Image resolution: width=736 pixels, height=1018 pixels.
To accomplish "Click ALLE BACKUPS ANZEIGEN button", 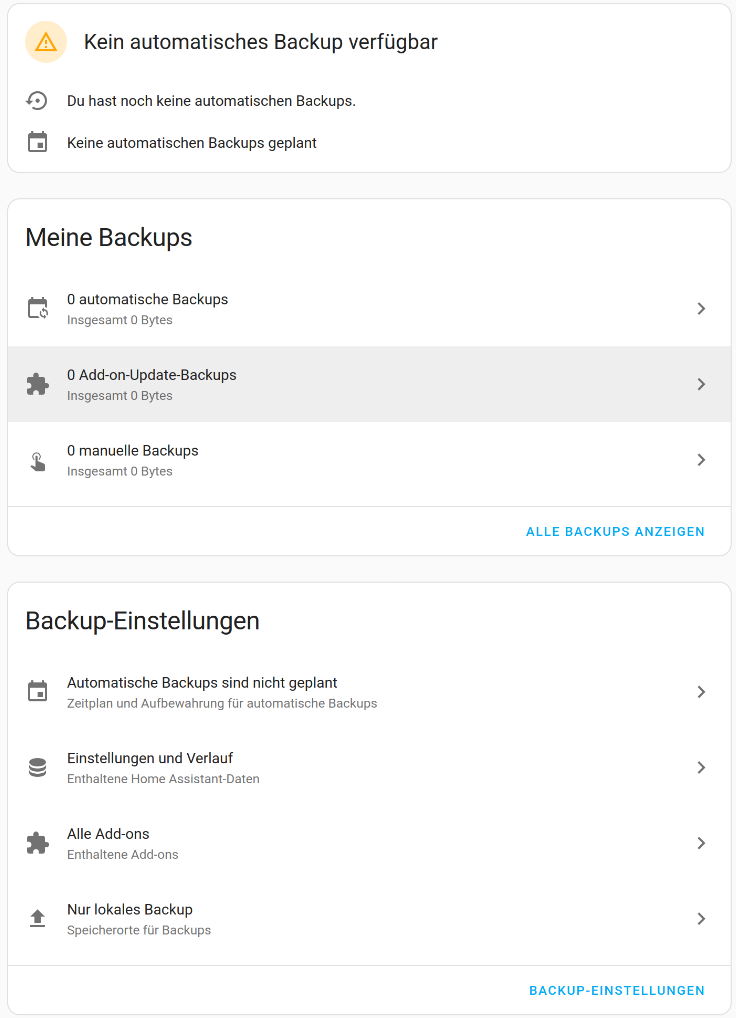I will [x=615, y=532].
